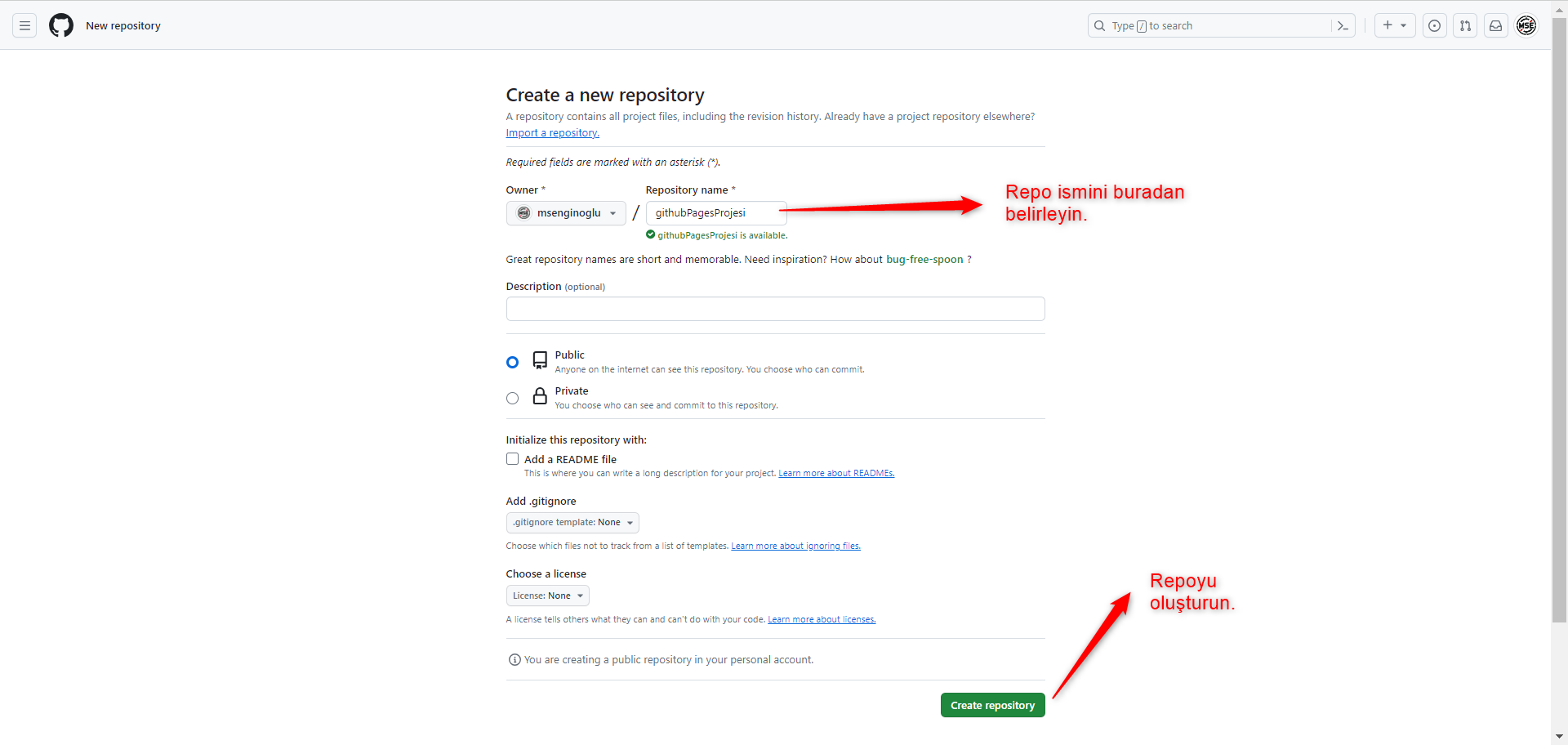Open the Issues icon in the header
This screenshot has height=745, width=1568.
coord(1435,25)
